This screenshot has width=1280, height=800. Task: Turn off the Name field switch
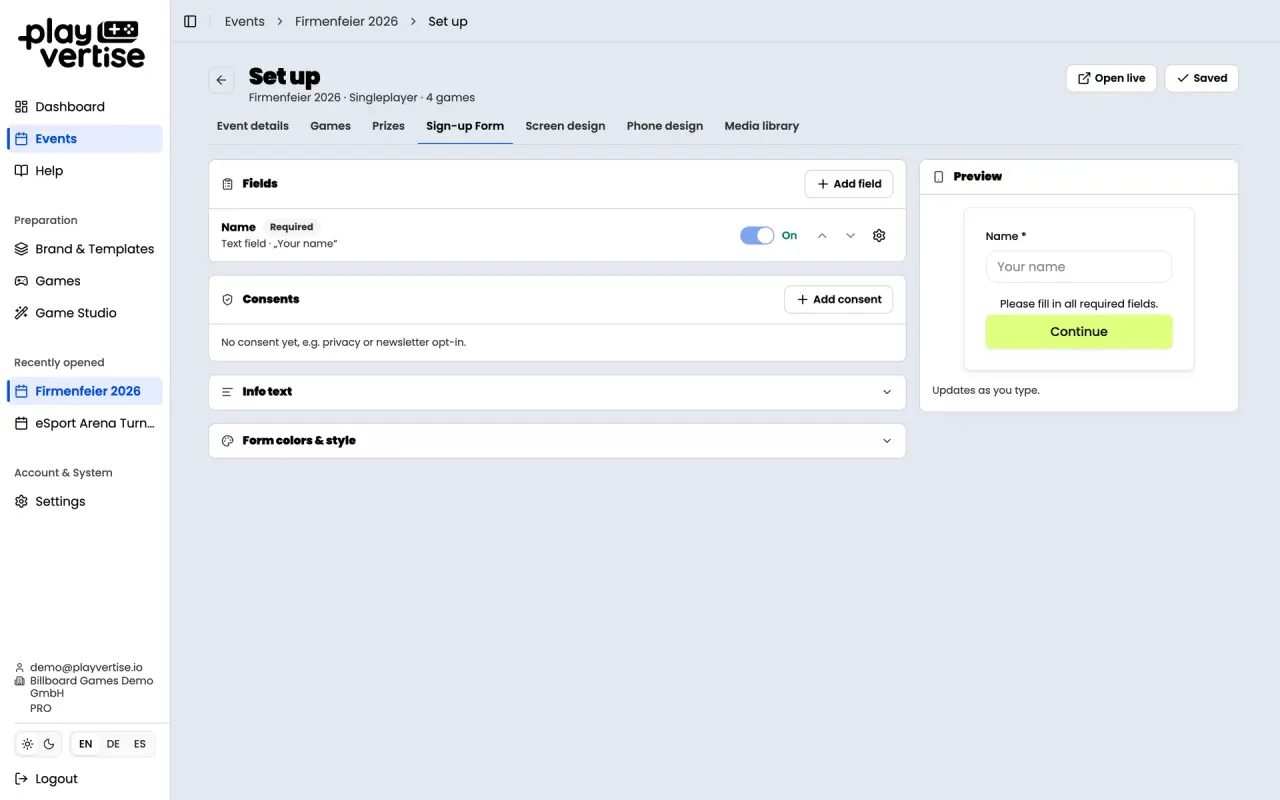[x=757, y=236]
